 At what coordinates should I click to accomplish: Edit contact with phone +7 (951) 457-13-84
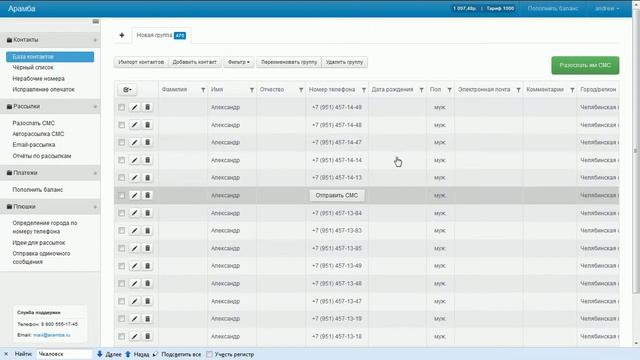(134, 213)
